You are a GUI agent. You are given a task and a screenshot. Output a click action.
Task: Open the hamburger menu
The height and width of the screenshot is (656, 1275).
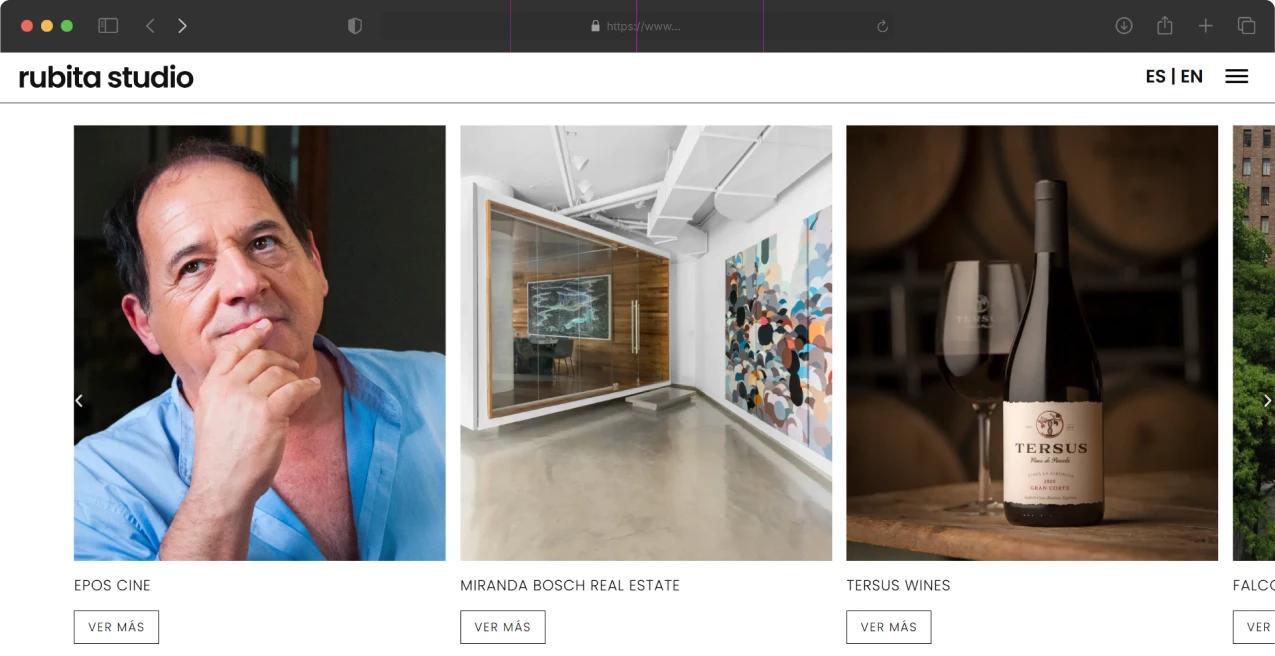(x=1237, y=77)
